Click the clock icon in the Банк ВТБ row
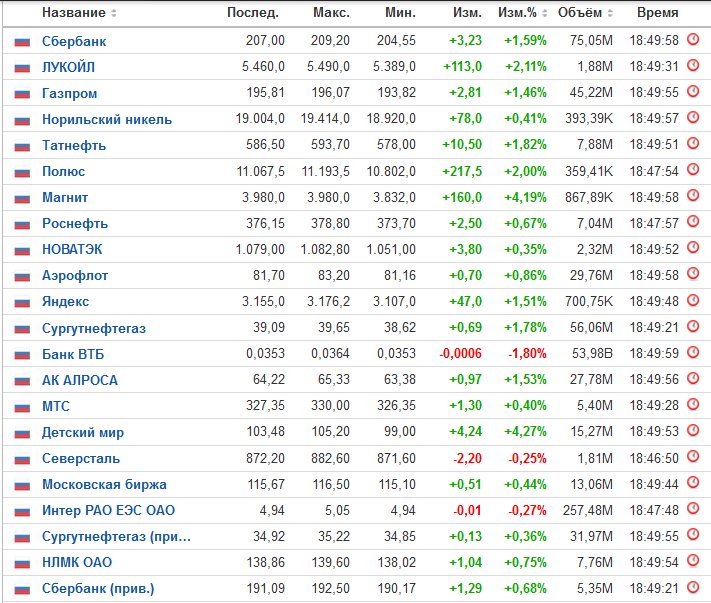Image resolution: width=711 pixels, height=603 pixels. click(693, 352)
